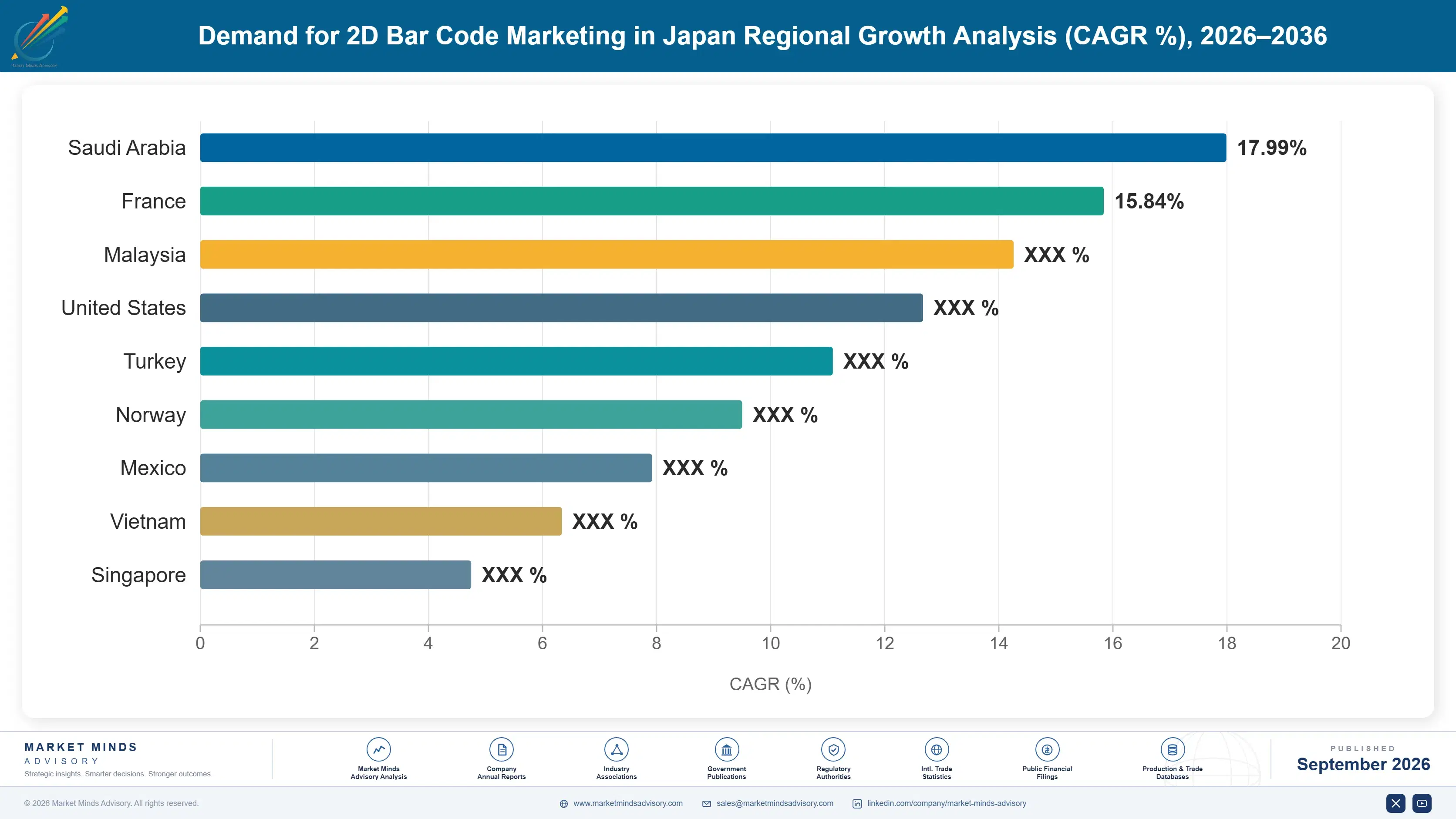Click the Industry Associations network icon
This screenshot has width=1456, height=819.
click(616, 749)
